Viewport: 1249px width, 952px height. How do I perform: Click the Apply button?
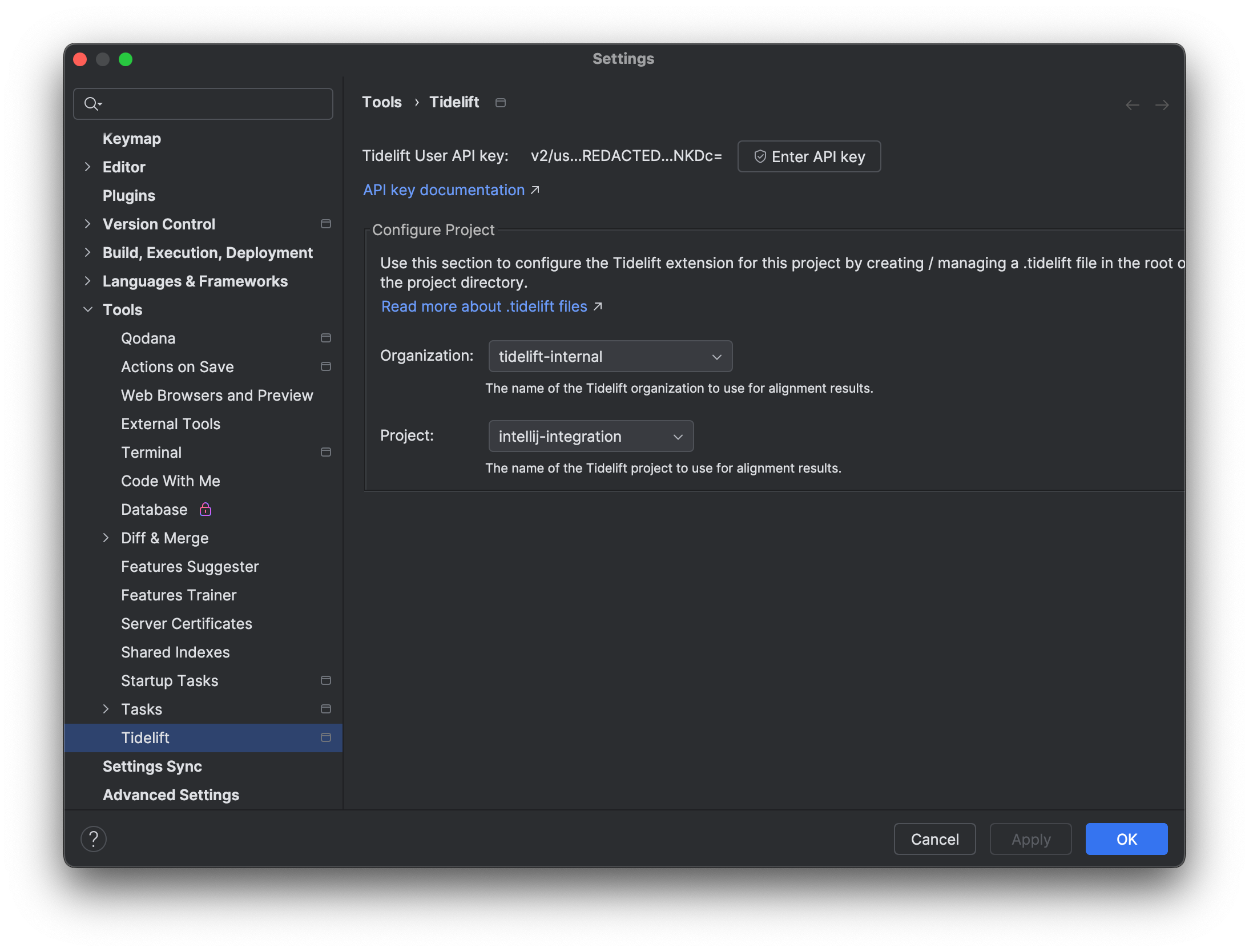1030,839
